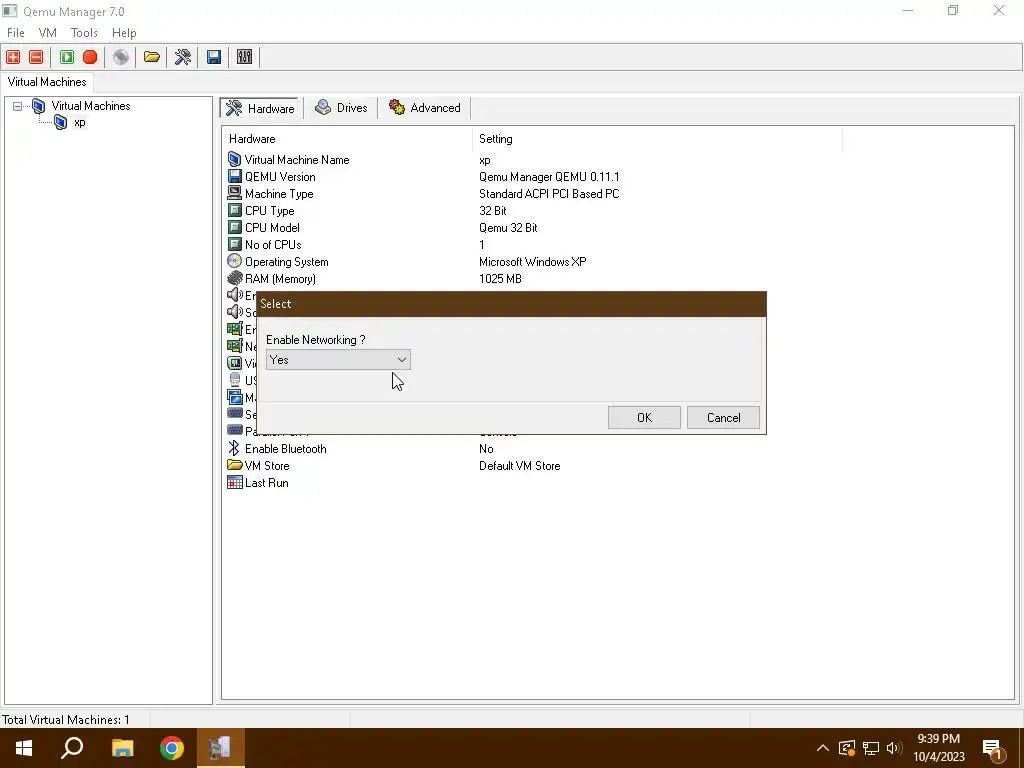Select the xp item in the tree
The height and width of the screenshot is (768, 1024).
[x=80, y=122]
